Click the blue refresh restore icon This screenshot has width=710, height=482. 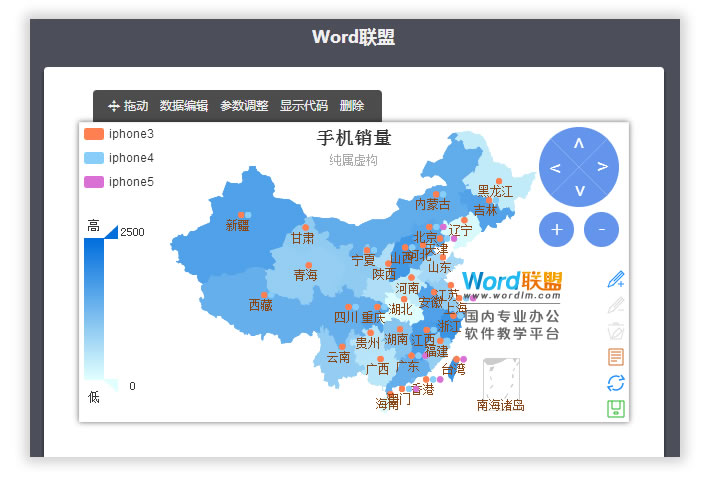616,383
